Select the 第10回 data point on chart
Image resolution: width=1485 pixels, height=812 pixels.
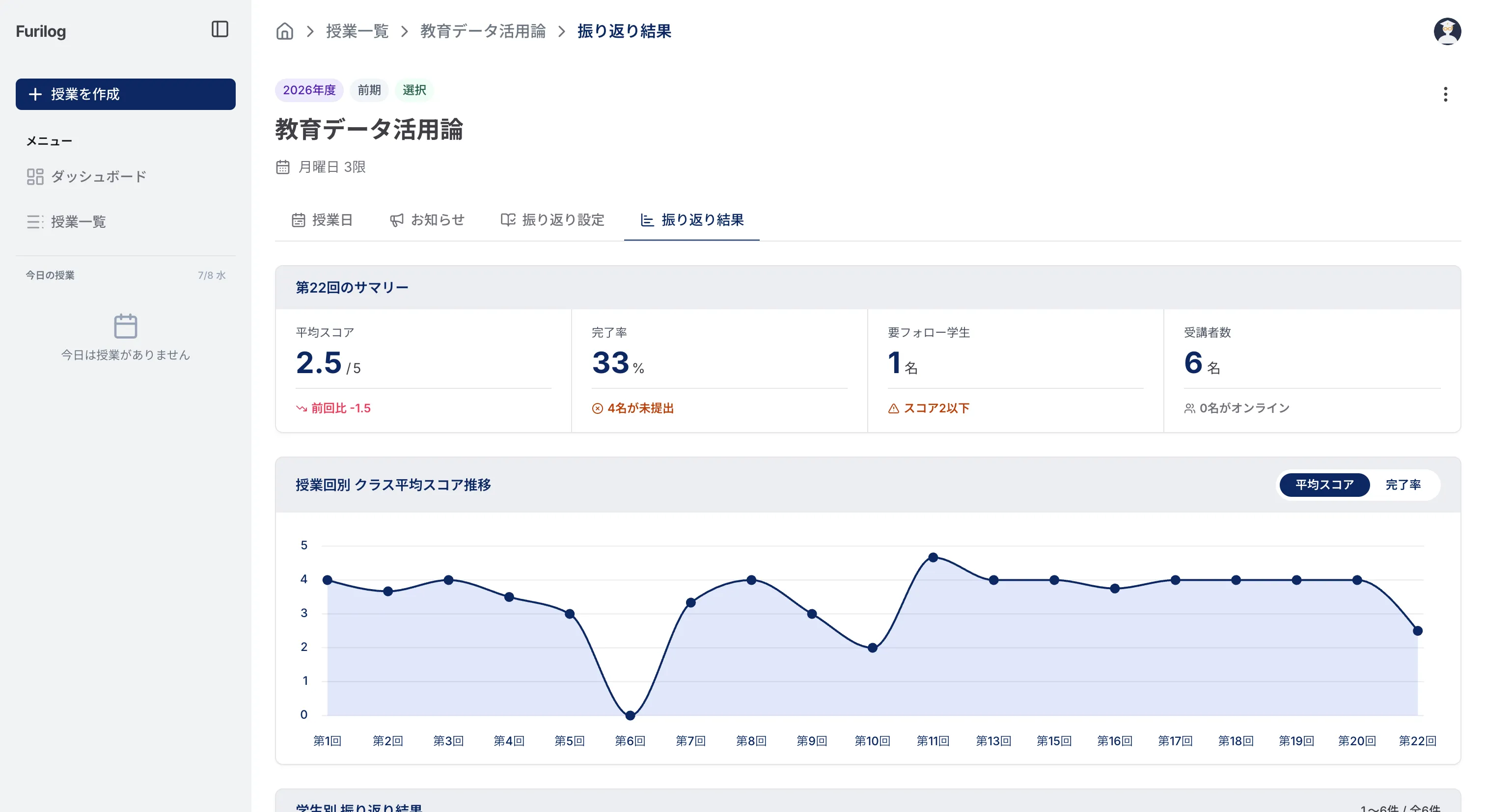pyautogui.click(x=872, y=648)
